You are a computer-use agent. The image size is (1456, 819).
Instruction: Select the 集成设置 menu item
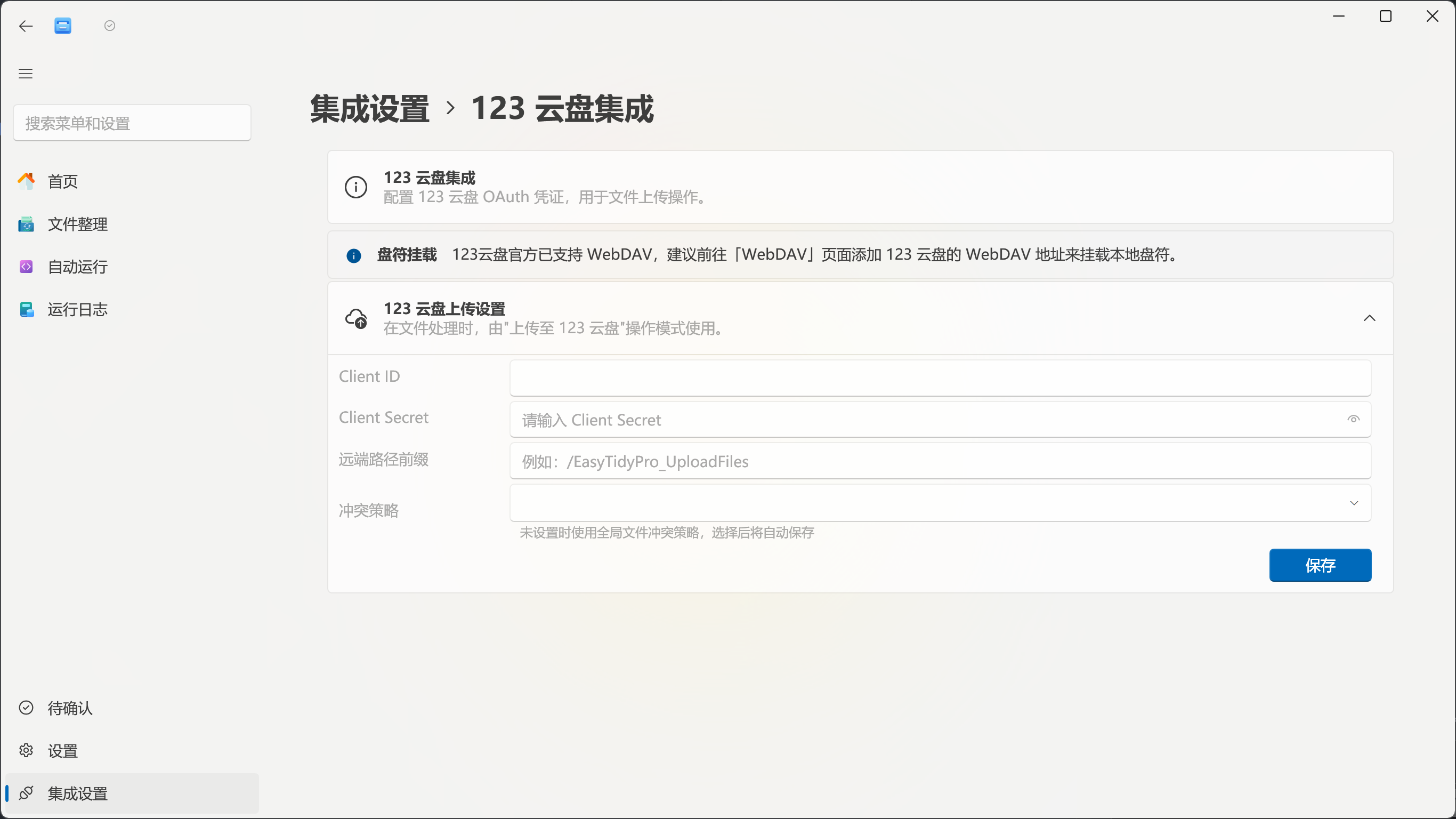tap(132, 793)
